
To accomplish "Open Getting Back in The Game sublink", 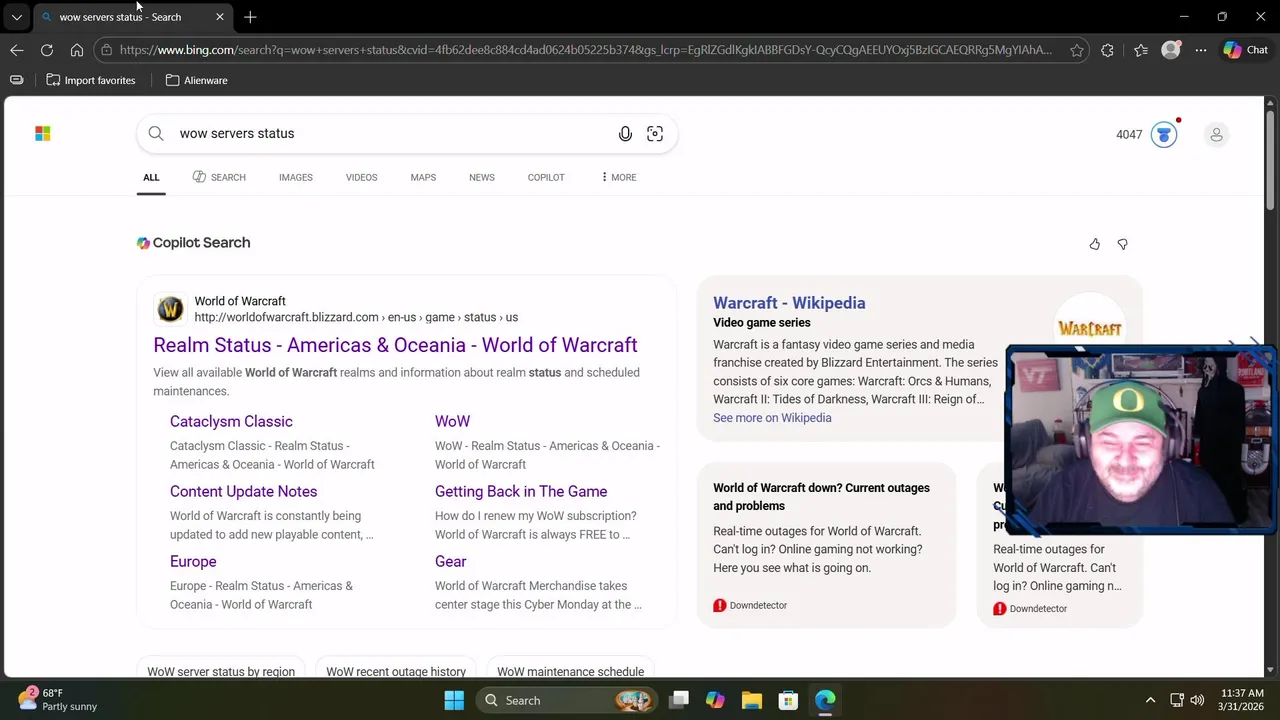I will pos(521,491).
